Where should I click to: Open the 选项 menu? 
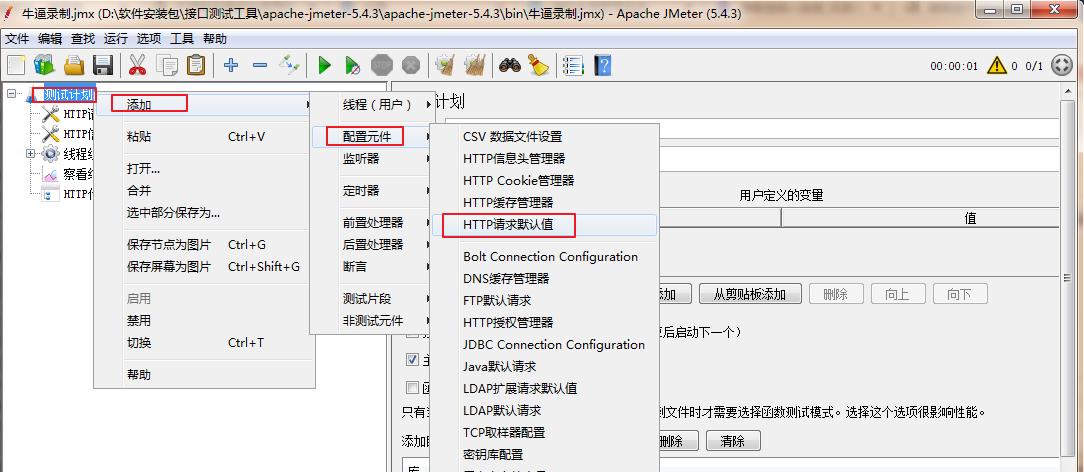click(x=149, y=39)
